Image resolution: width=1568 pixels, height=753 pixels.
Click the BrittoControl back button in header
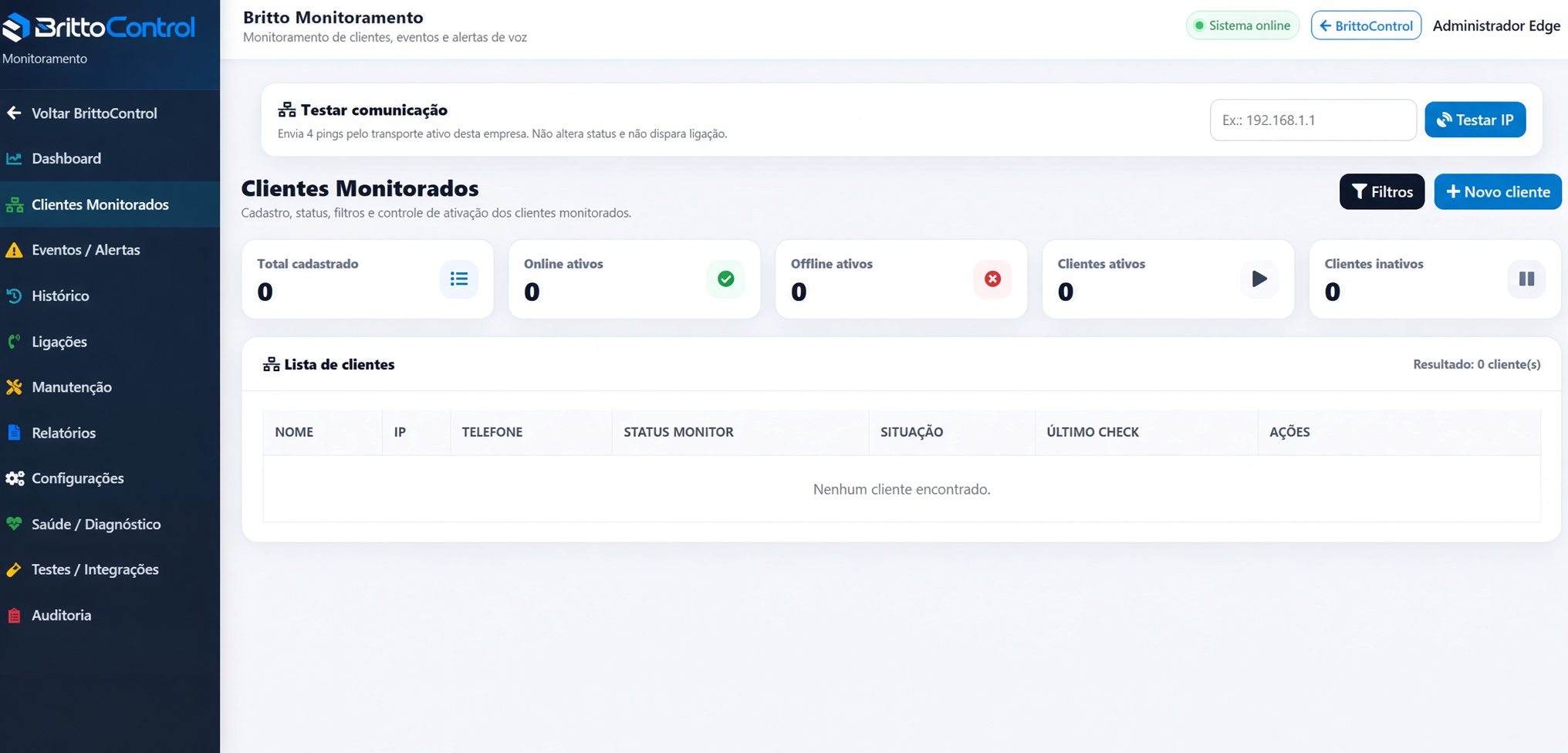[x=1366, y=25]
